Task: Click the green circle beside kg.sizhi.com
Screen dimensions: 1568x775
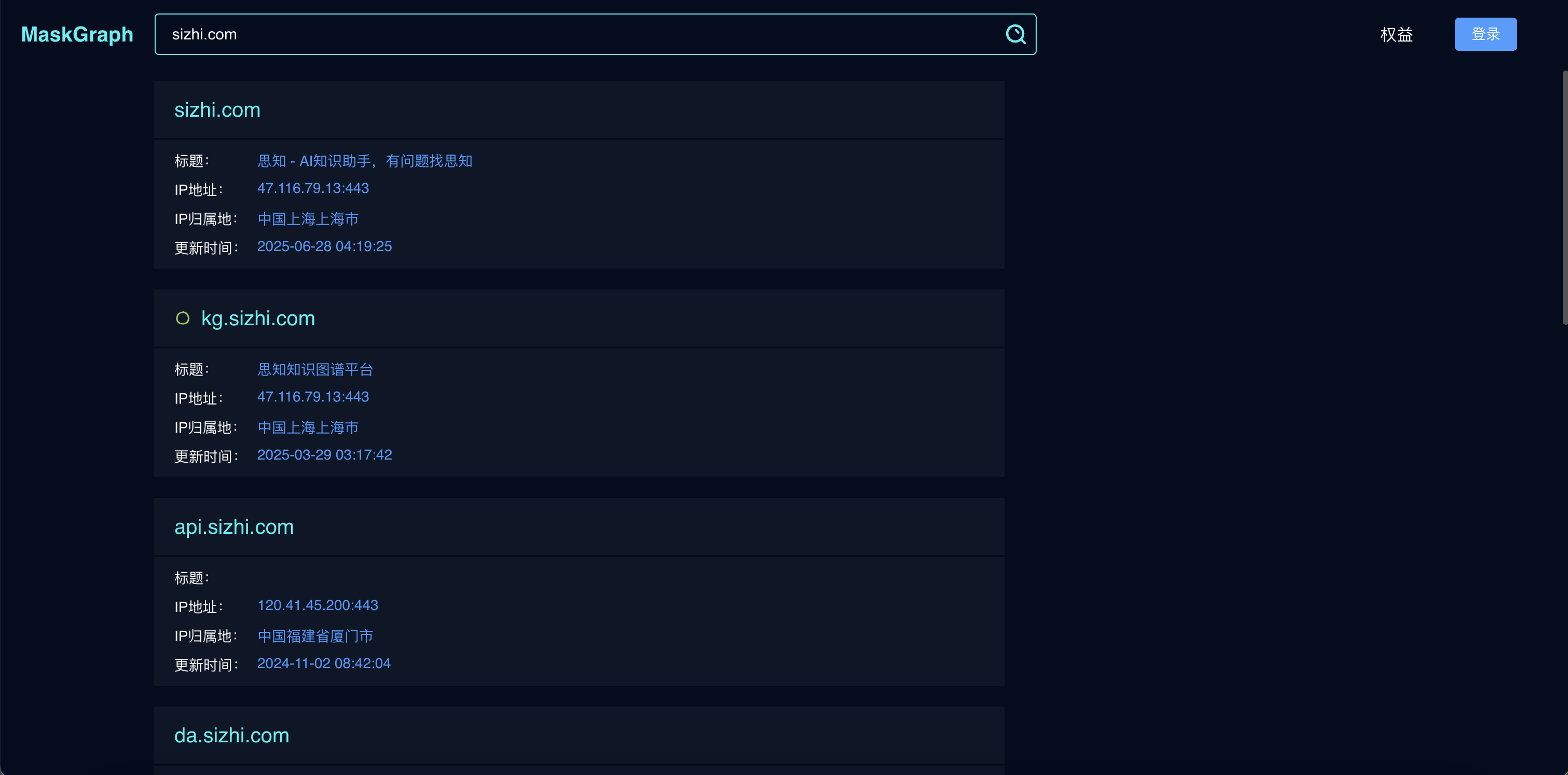Action: (183, 318)
